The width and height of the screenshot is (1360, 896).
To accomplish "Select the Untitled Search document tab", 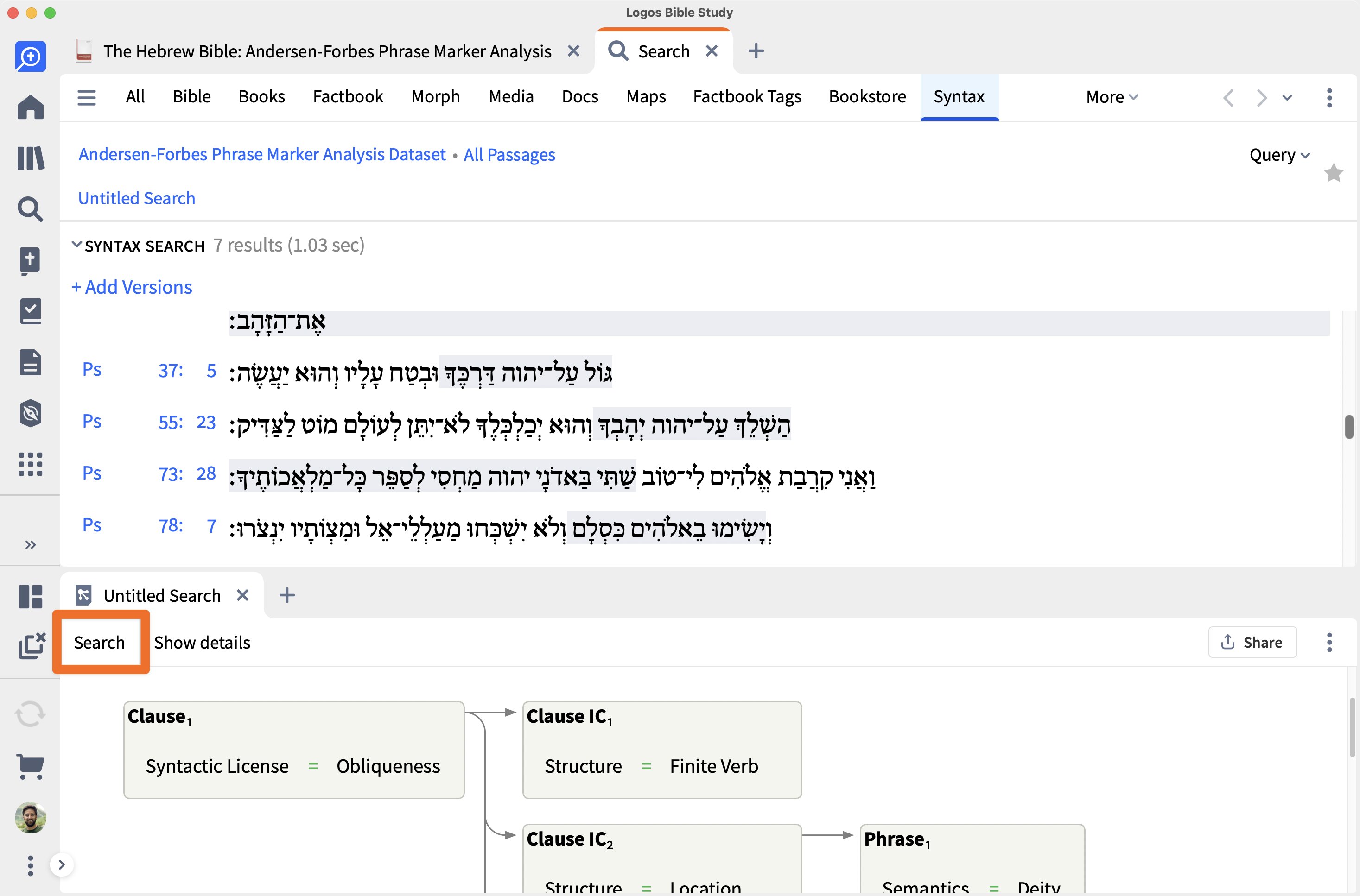I will tap(162, 595).
